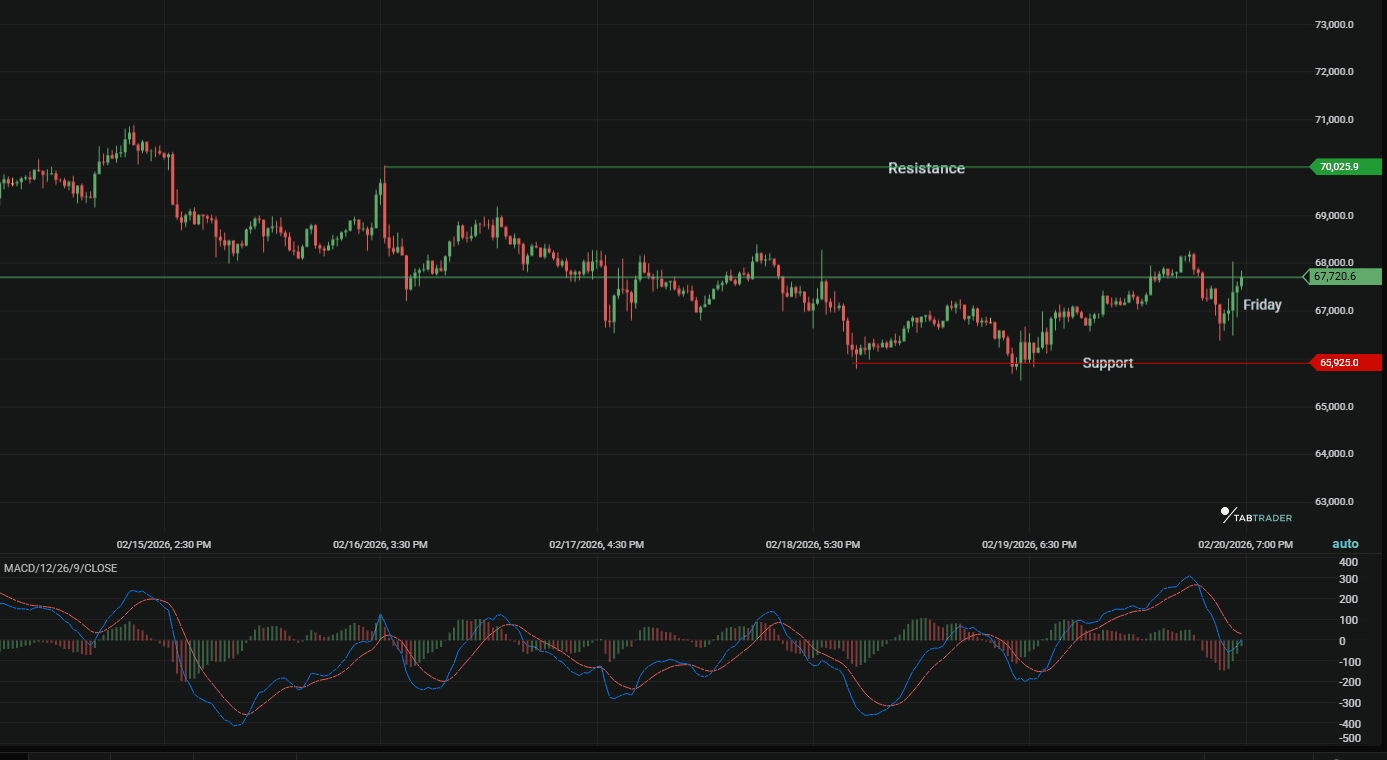
Task: Click the Friday text annotation
Action: 1262,305
